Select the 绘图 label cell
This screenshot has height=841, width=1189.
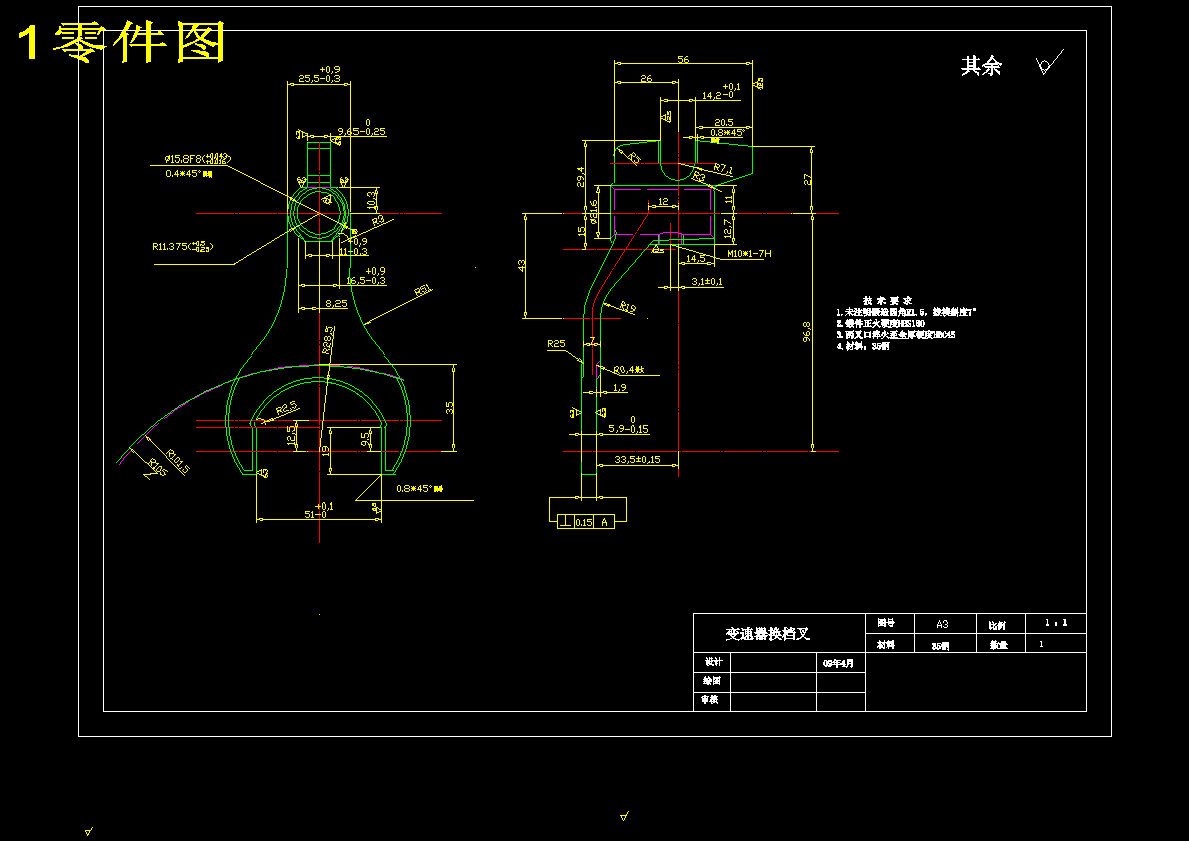point(711,681)
